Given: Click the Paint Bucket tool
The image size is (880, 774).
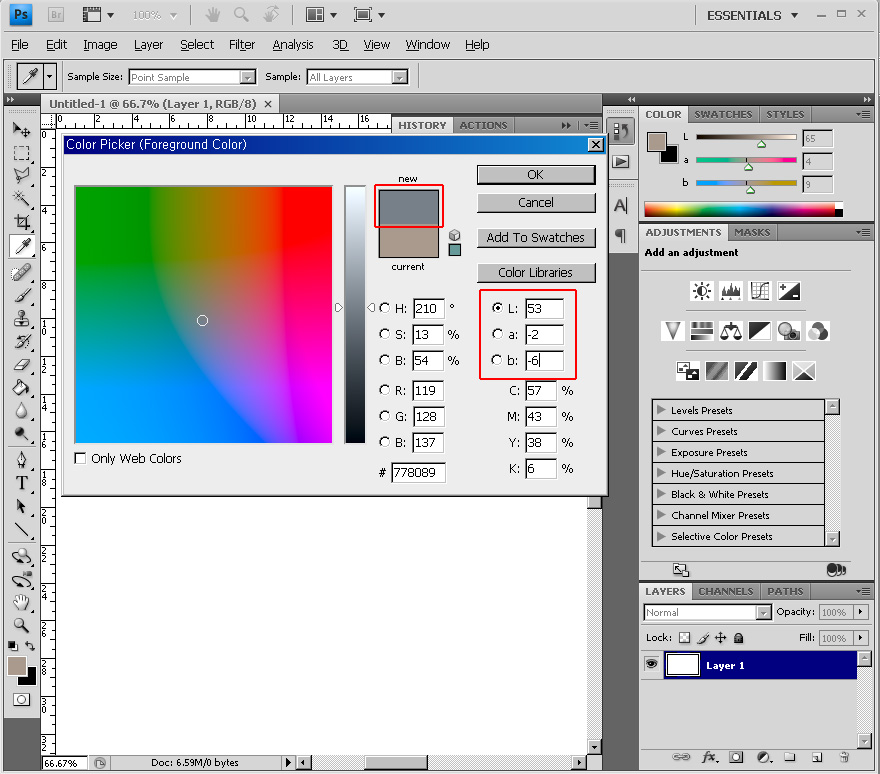Looking at the screenshot, I should pos(21,387).
